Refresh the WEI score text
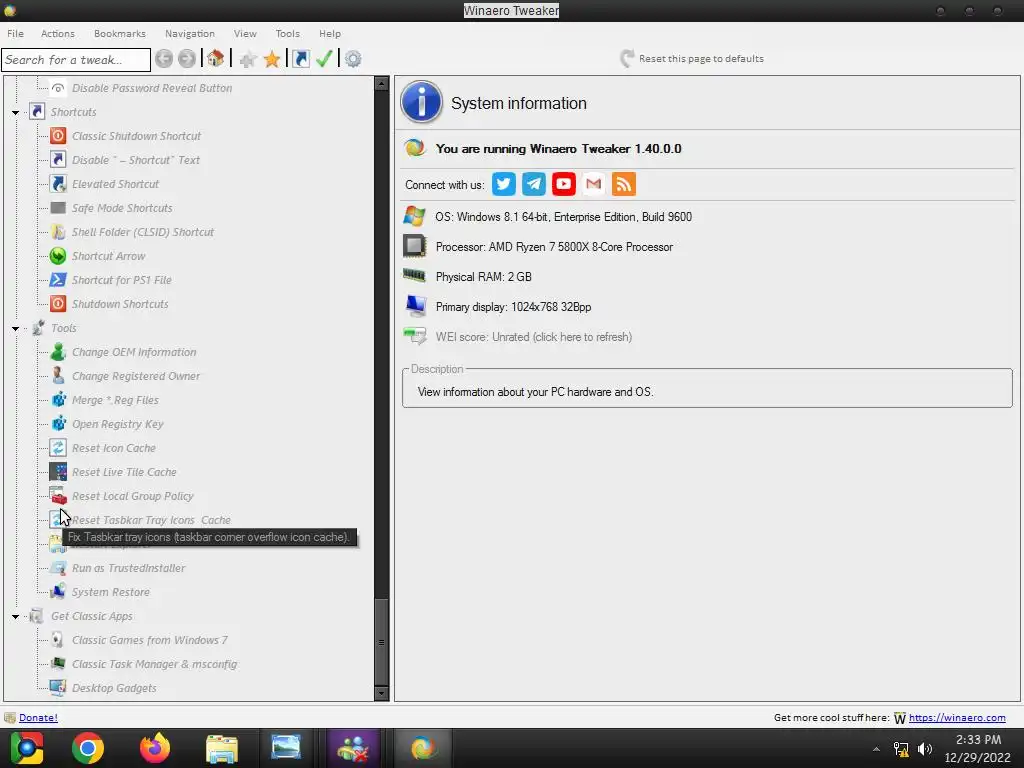This screenshot has width=1024, height=768. click(534, 337)
